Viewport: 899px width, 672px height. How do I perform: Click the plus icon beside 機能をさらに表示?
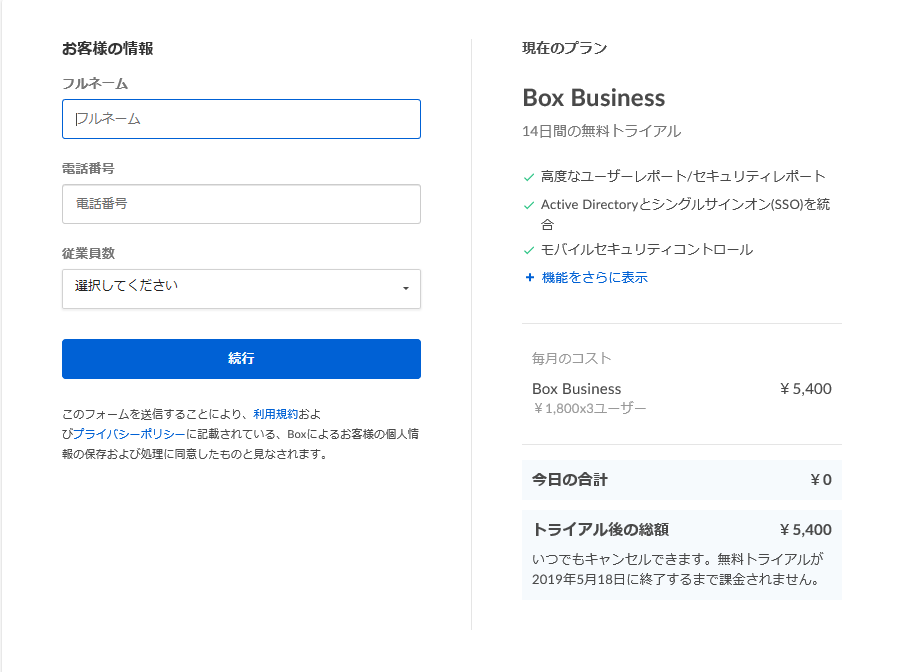[529, 277]
